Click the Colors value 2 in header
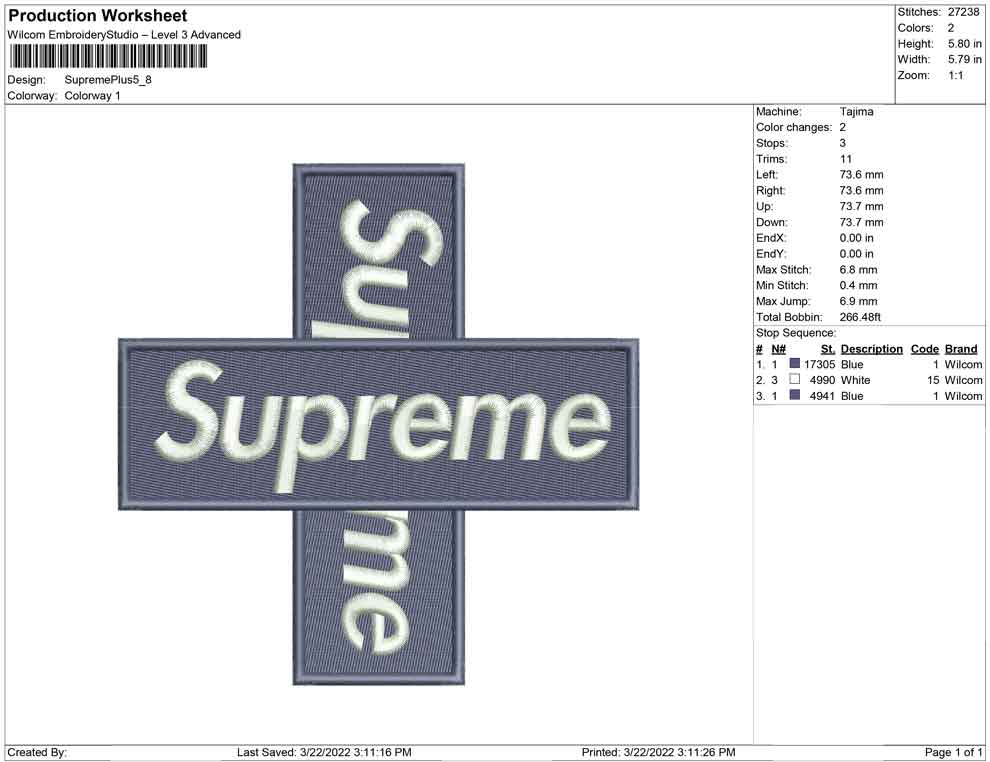 tap(951, 28)
